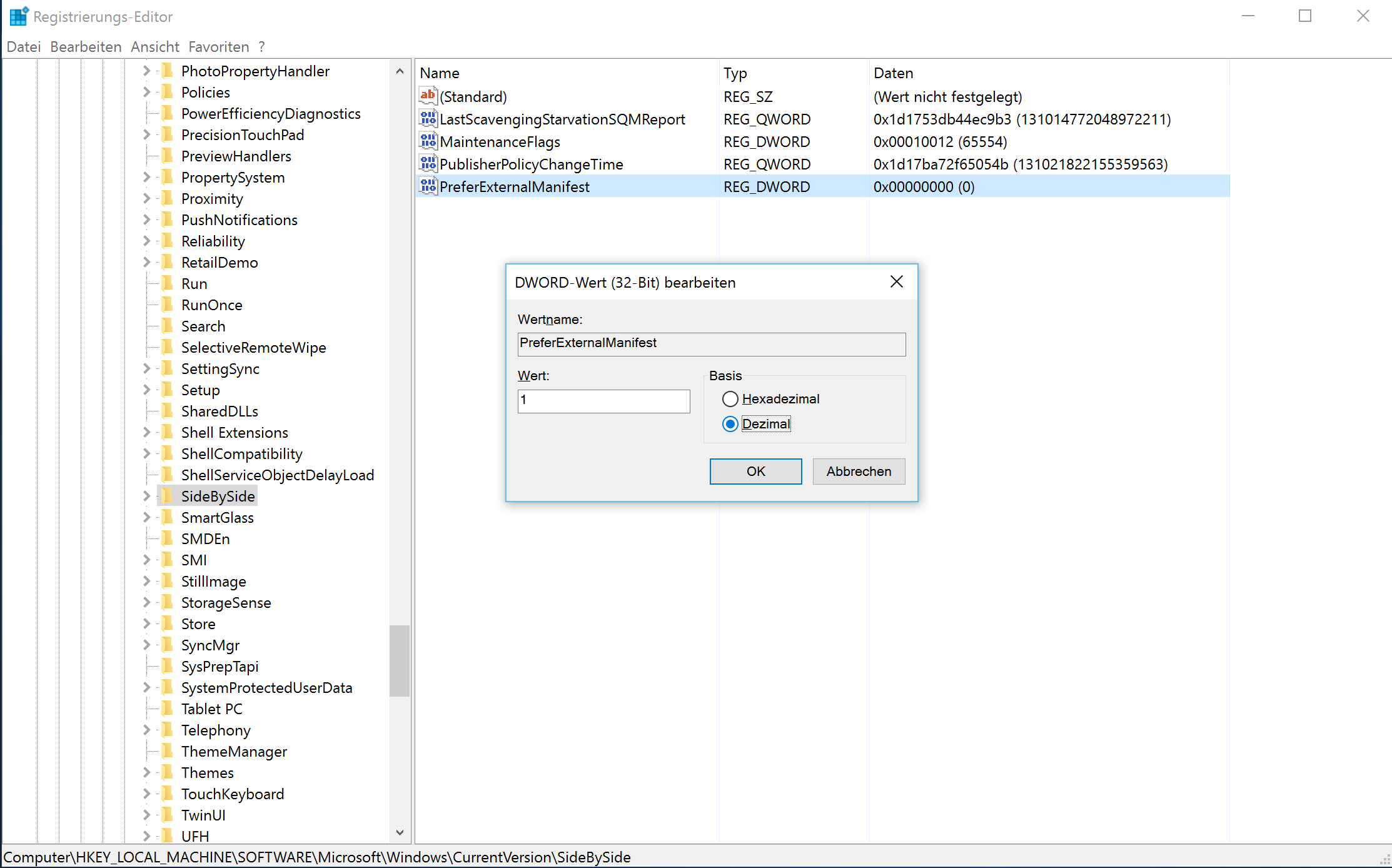
Task: Click the MaintenanceFlags data value 0x00010012 (65554)
Action: click(940, 142)
